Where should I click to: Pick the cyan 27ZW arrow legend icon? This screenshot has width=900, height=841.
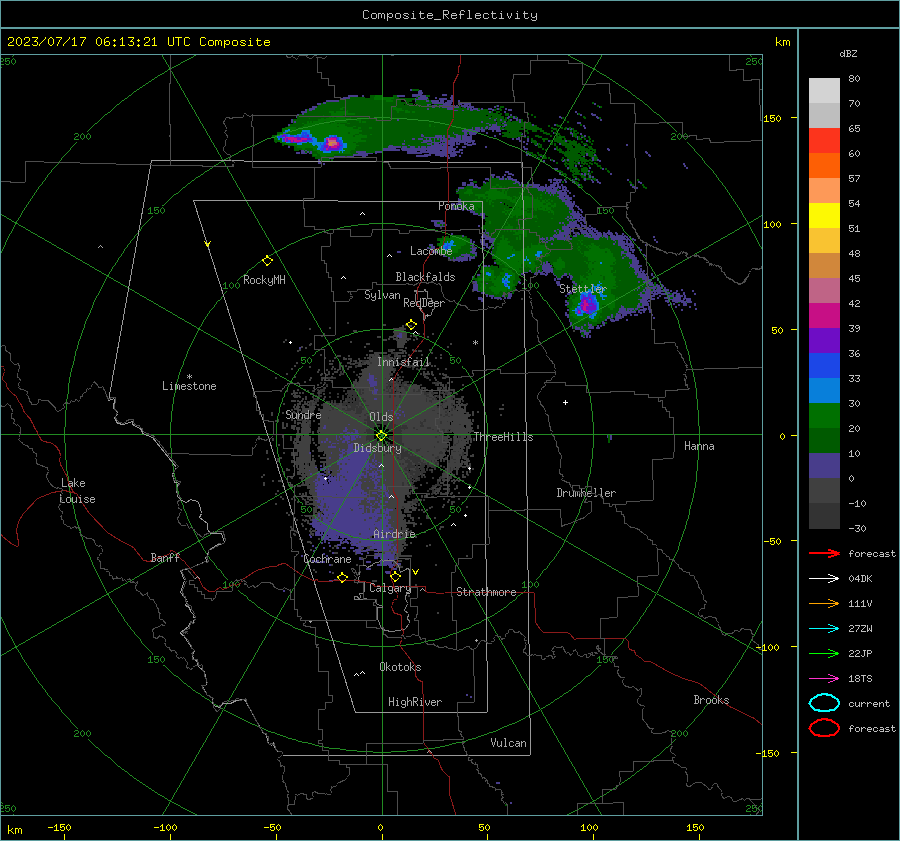coord(824,629)
